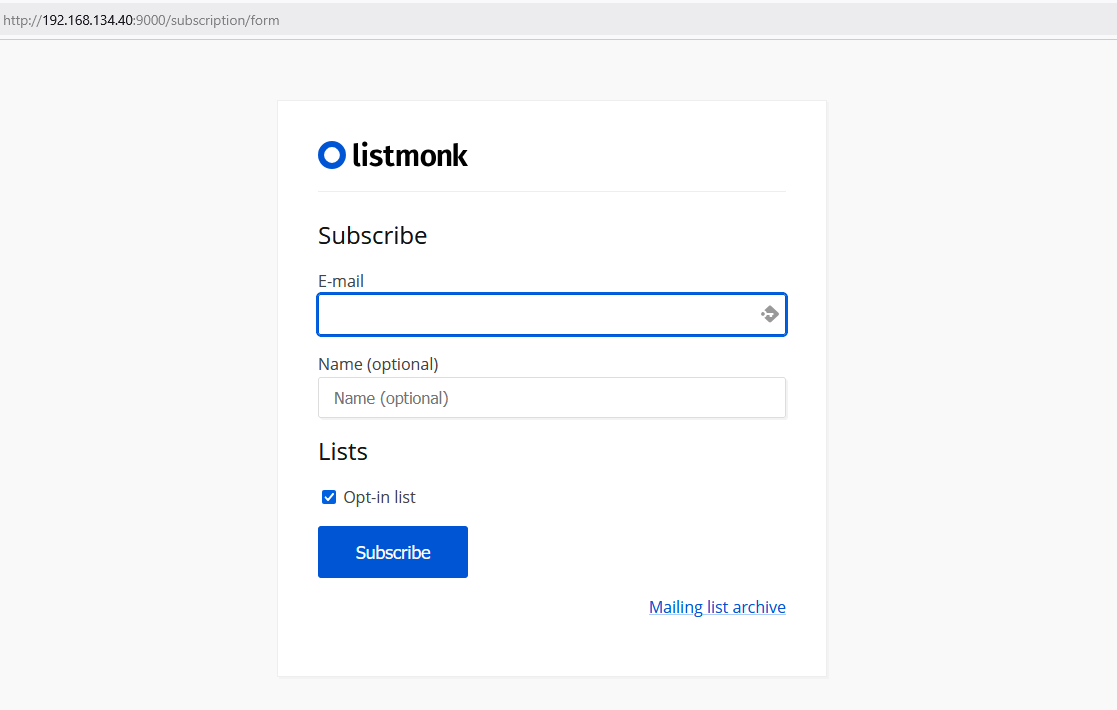1117x710 pixels.
Task: Click the listmonk circle logo icon
Action: coord(331,155)
